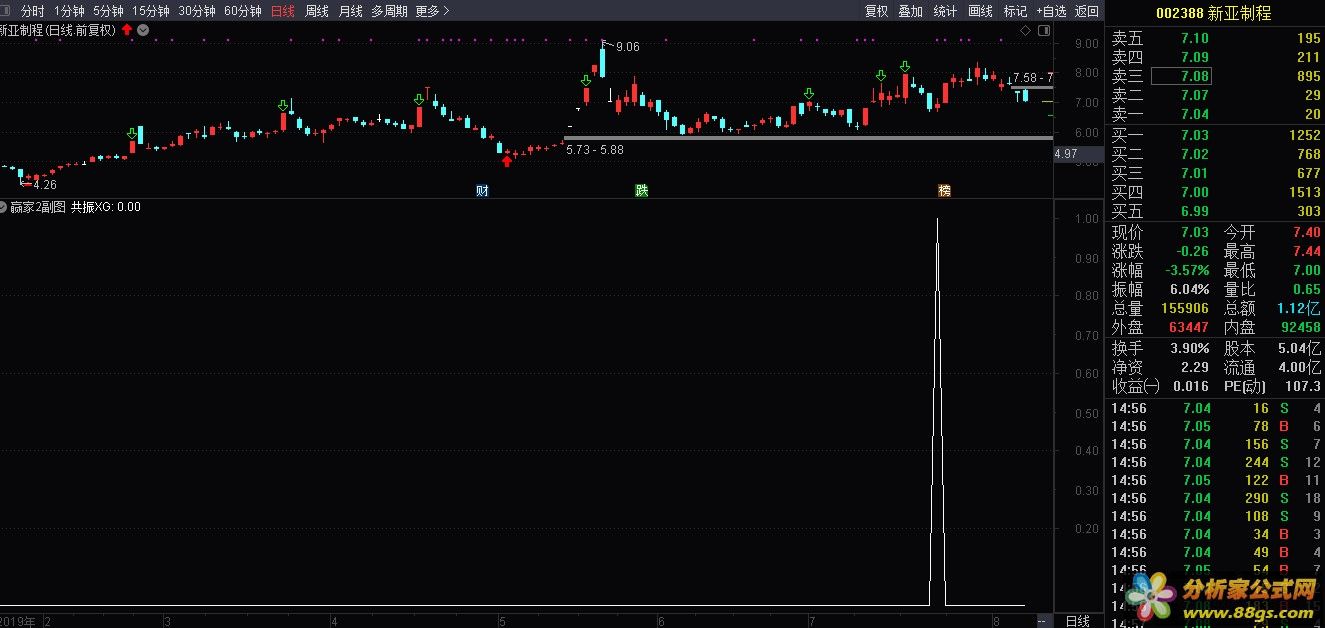Open the 多周期 multi-period view
1325x628 pixels.
point(389,11)
